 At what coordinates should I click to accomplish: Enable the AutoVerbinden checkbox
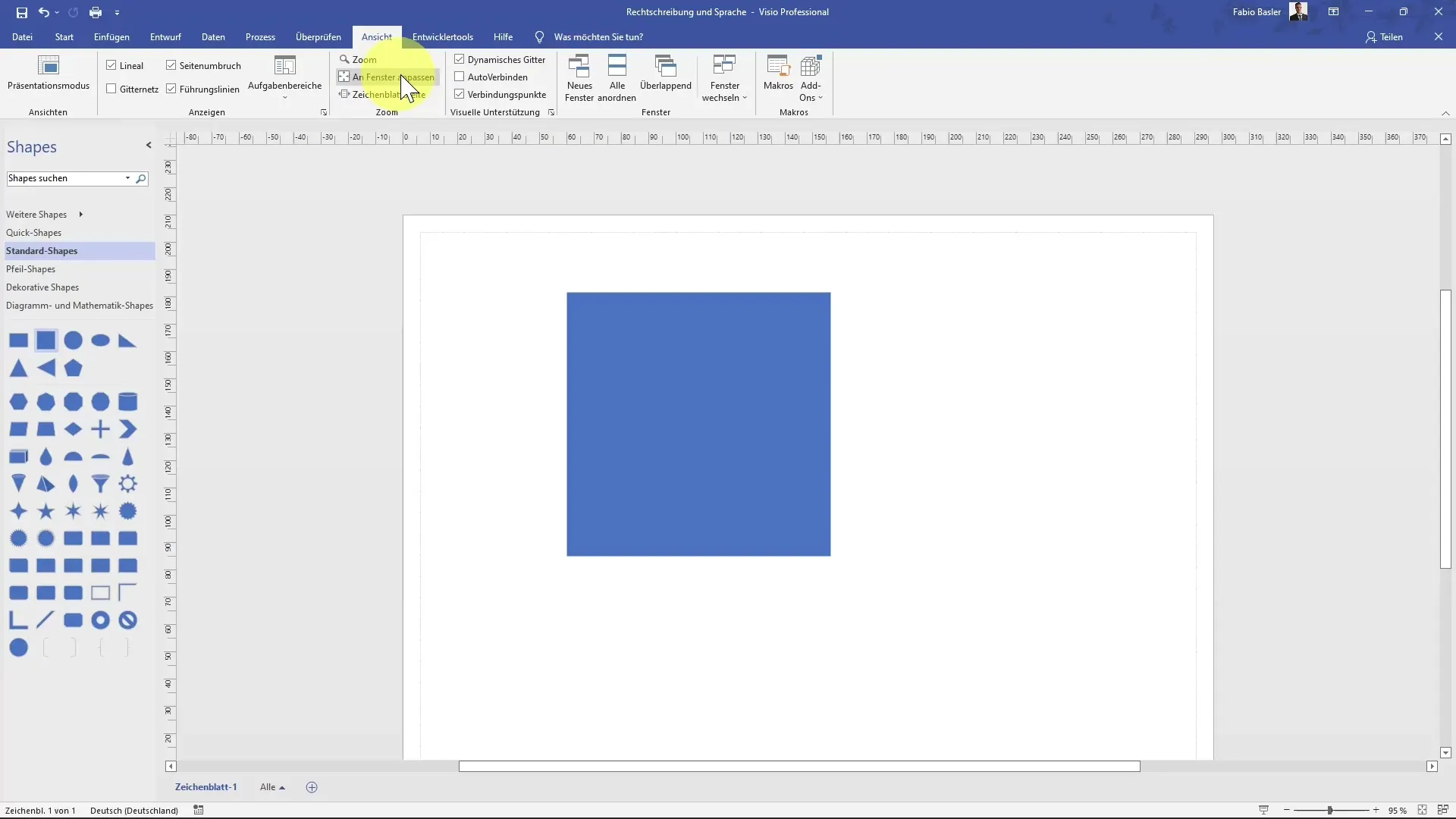460,77
